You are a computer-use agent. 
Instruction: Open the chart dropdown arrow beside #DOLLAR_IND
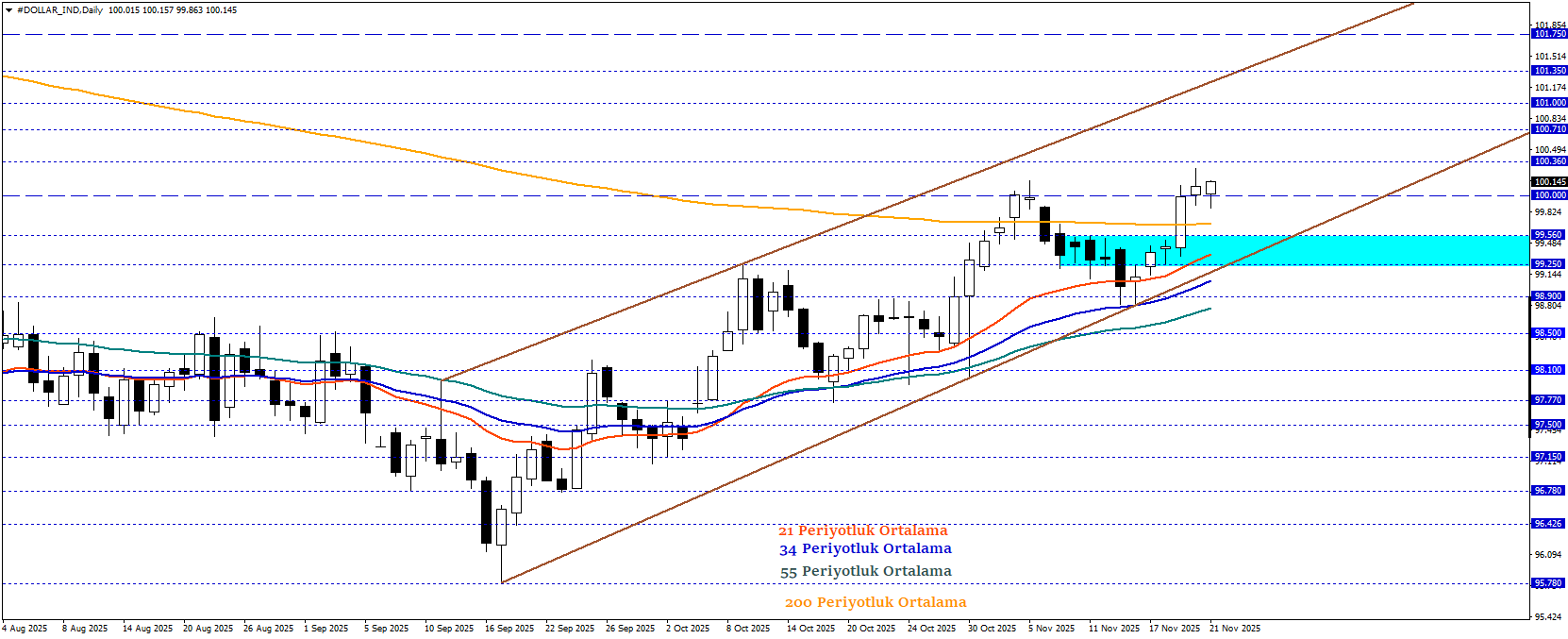click(x=8, y=10)
